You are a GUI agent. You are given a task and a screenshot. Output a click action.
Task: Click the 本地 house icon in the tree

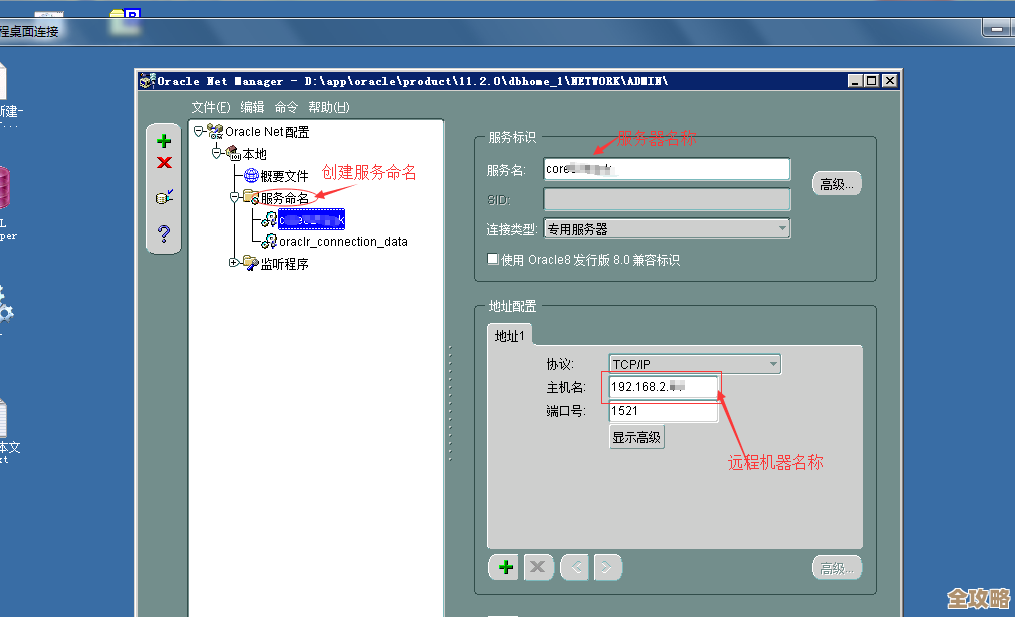(231, 153)
